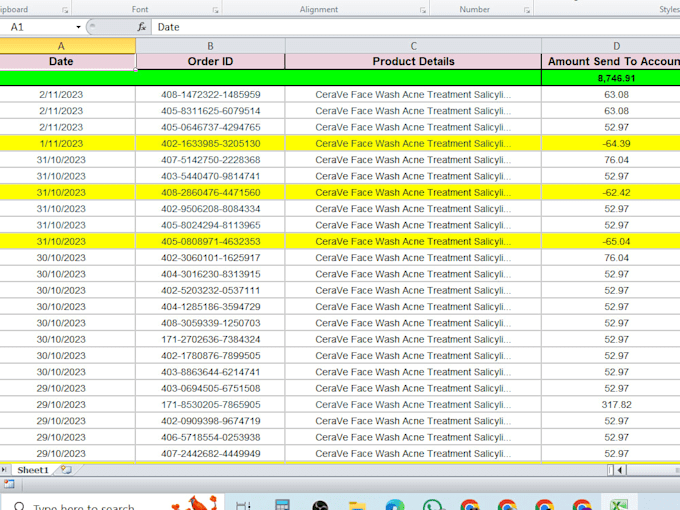Select order ID 407-2442682-4449949

(x=210, y=454)
